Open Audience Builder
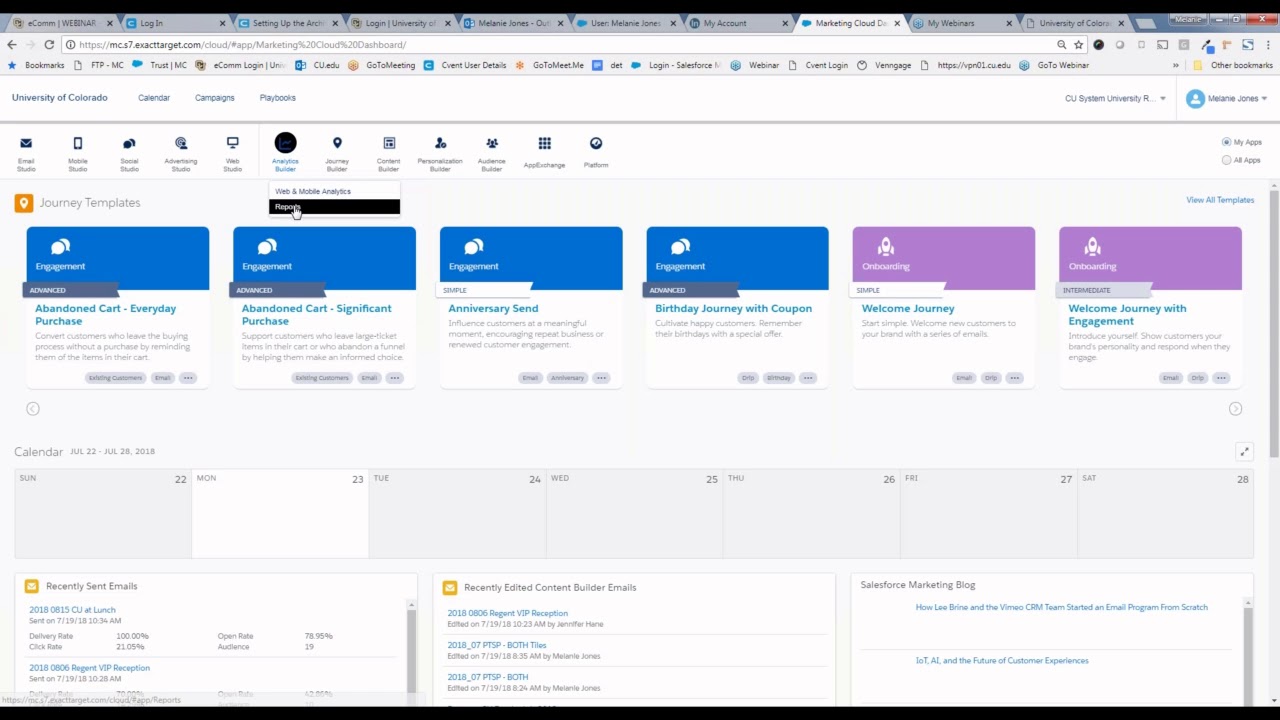The width and height of the screenshot is (1280, 720). pos(492,153)
